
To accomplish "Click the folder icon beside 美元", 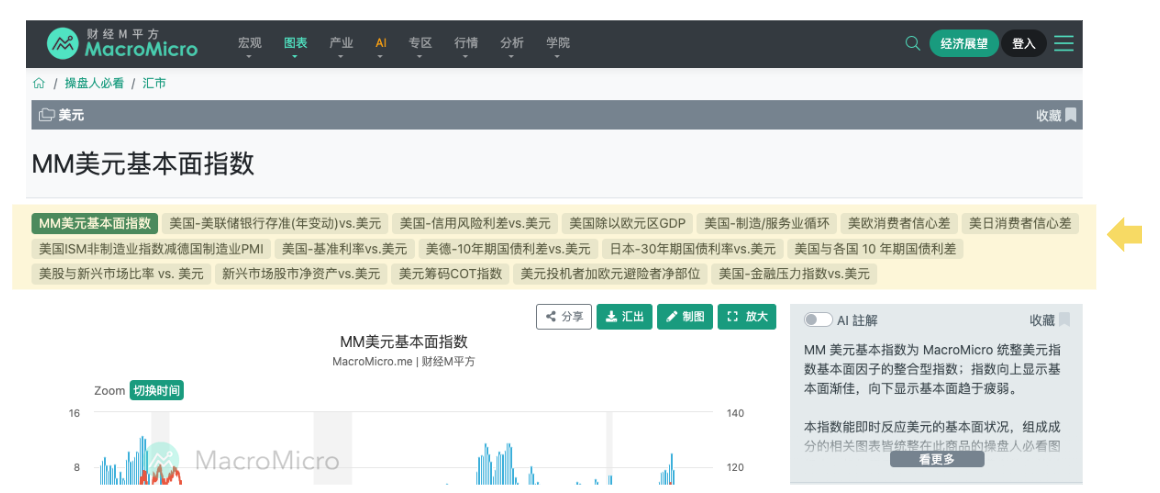I will coord(47,115).
